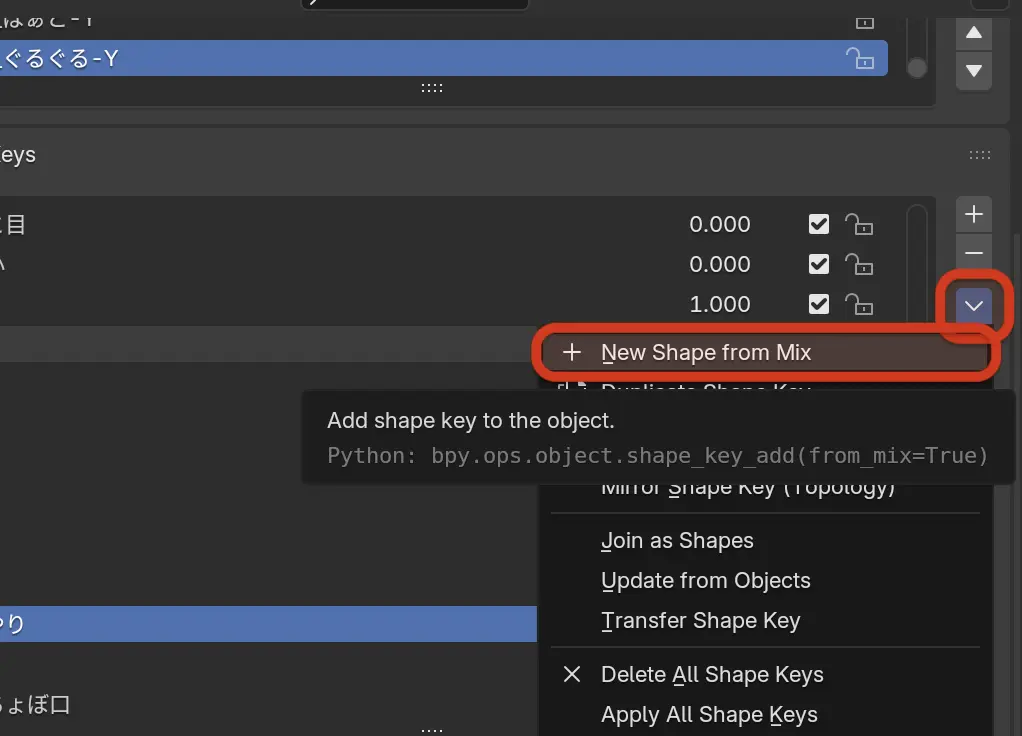1022x736 pixels.
Task: Select the shape key row ending in ょぼ口
Action: tap(268, 705)
